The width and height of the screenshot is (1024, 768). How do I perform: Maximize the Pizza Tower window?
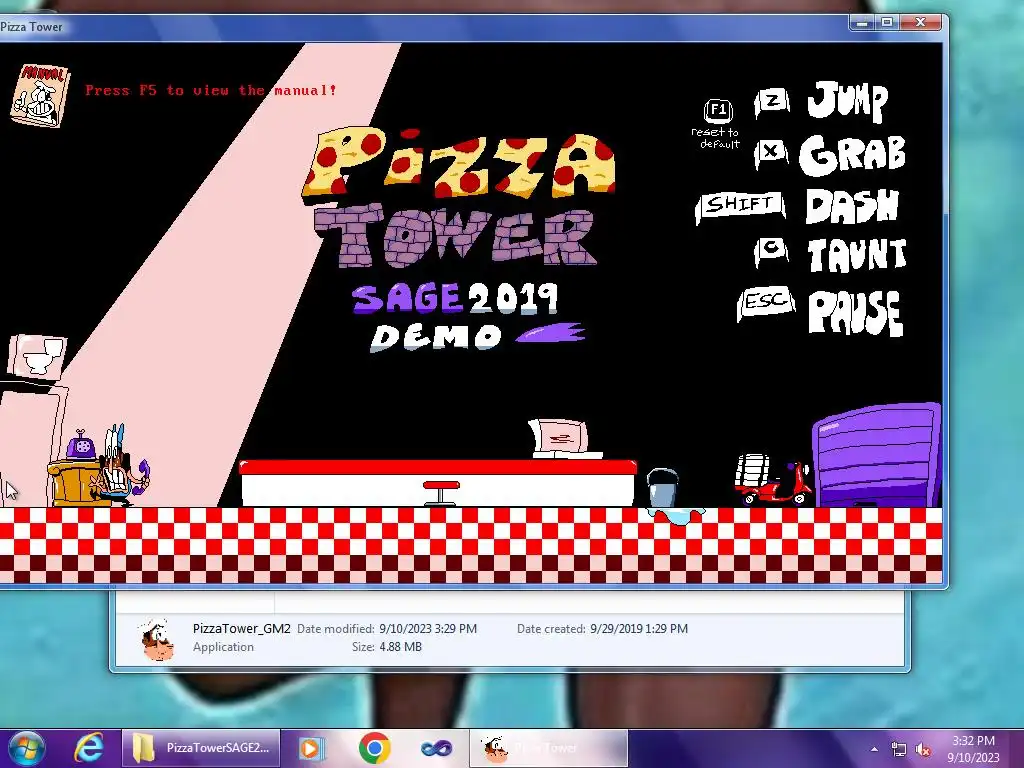click(x=887, y=23)
